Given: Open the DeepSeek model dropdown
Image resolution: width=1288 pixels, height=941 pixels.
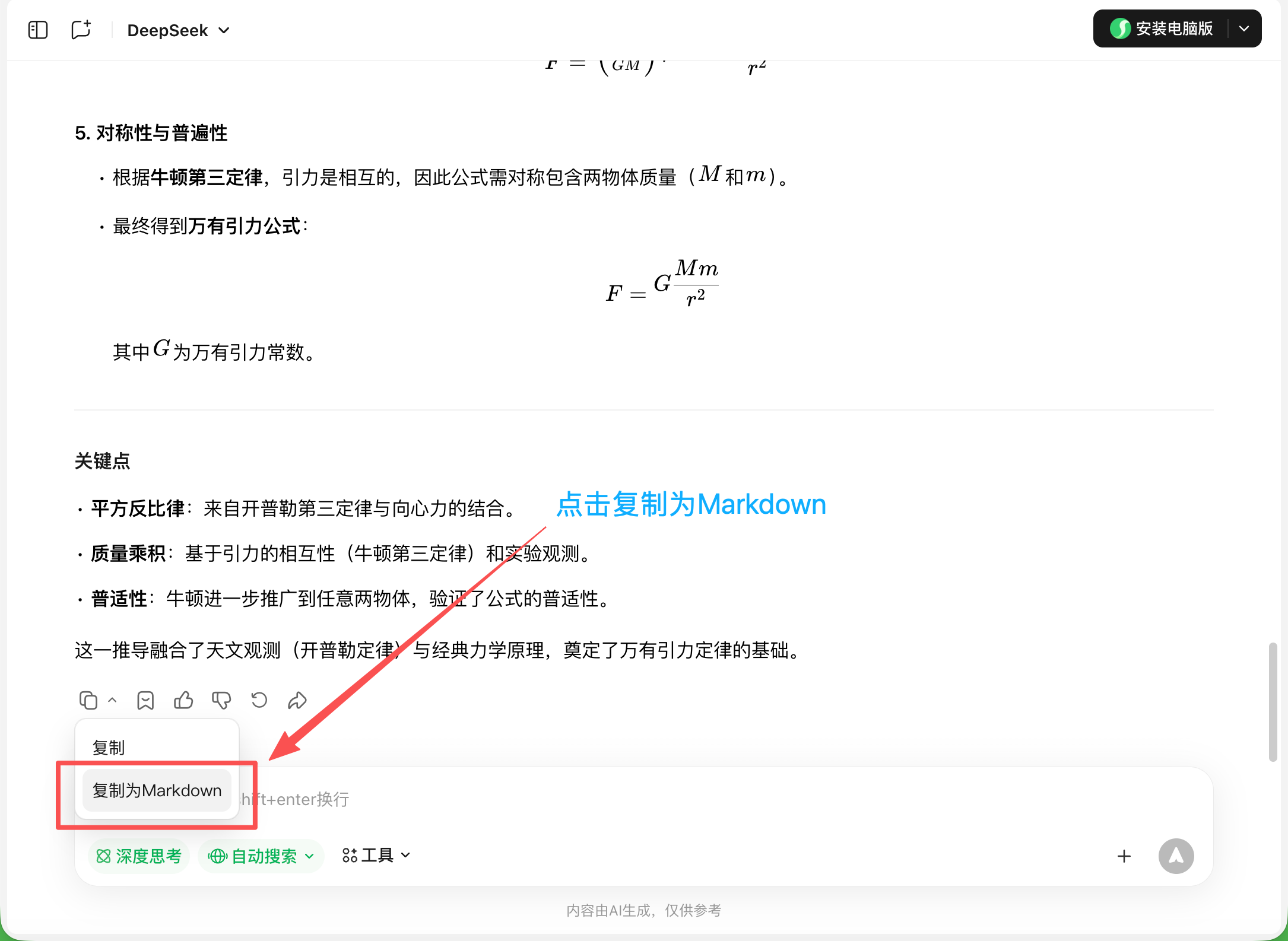Looking at the screenshot, I should point(178,30).
